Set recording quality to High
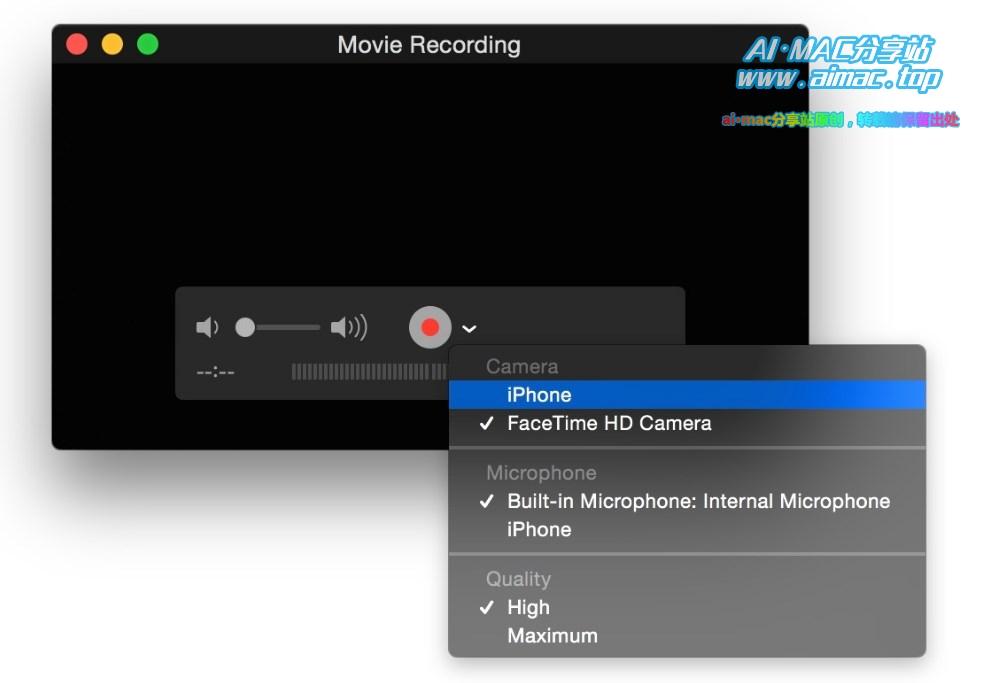The height and width of the screenshot is (683, 995). (687, 607)
